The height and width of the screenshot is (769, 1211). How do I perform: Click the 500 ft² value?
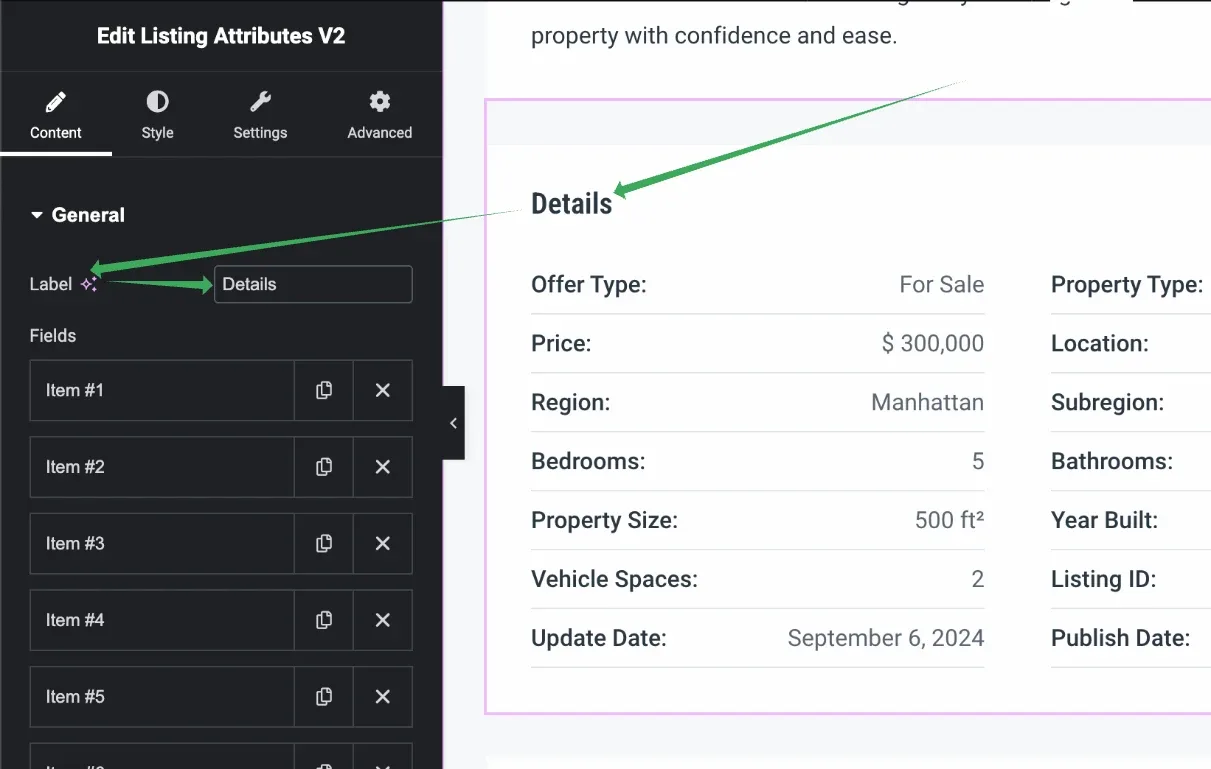click(949, 521)
